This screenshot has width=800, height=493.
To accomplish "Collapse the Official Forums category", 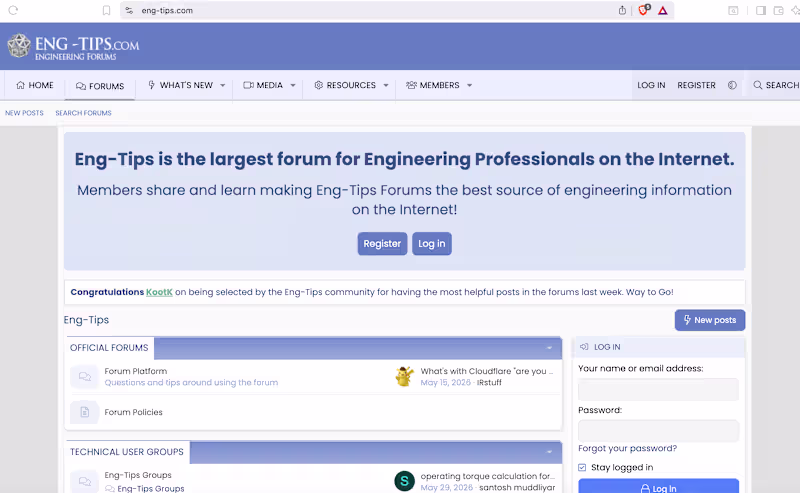I will coord(549,348).
